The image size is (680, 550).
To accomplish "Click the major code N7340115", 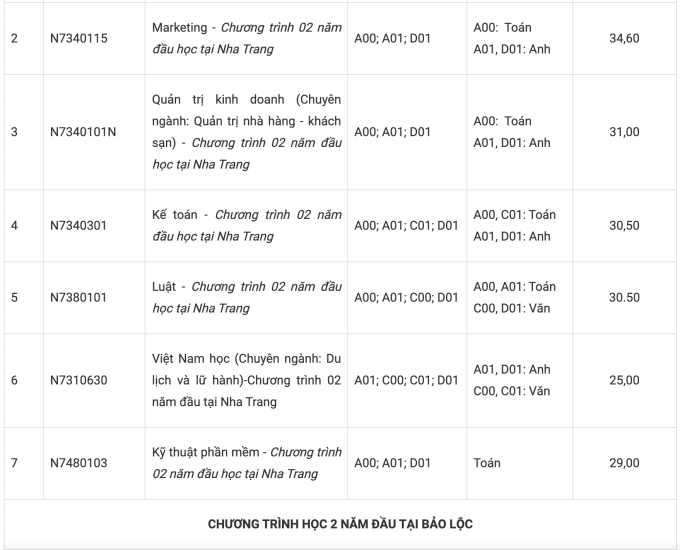I will point(79,38).
